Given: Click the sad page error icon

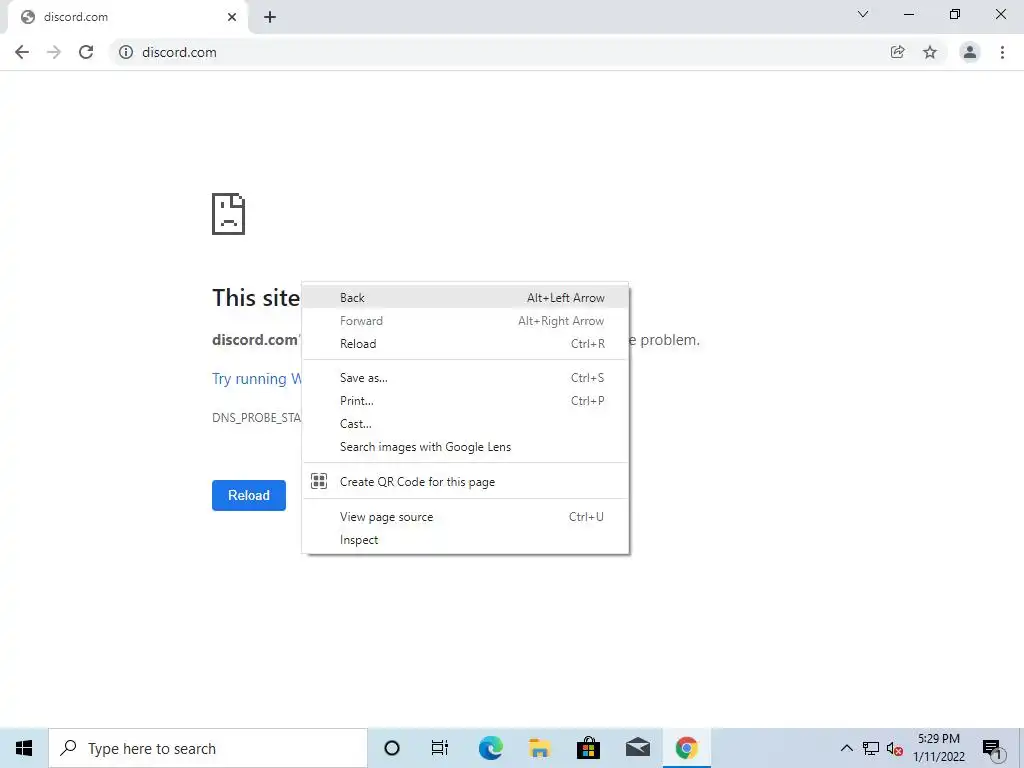Looking at the screenshot, I should click(x=229, y=214).
